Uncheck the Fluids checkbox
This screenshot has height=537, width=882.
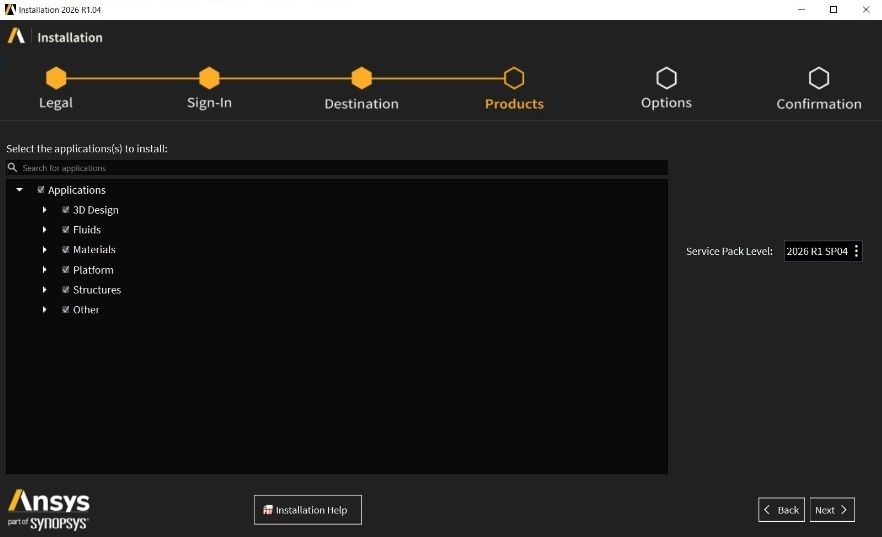(65, 229)
